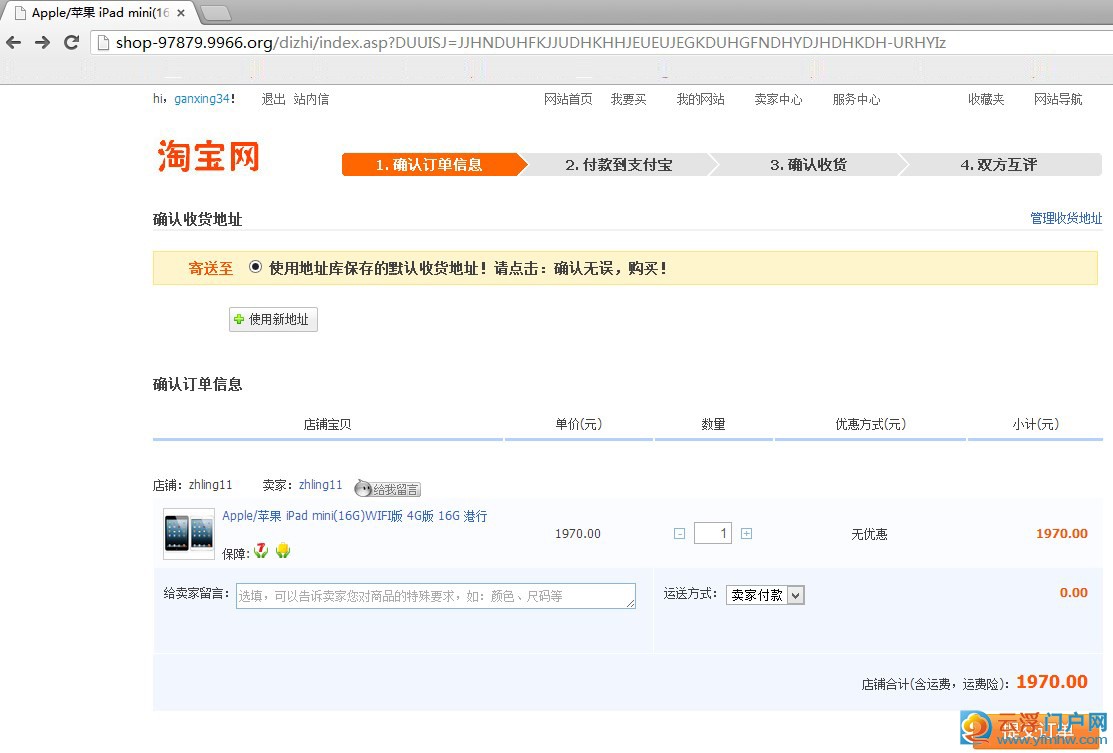Click the 7-day return guarantee icon

[x=260, y=549]
